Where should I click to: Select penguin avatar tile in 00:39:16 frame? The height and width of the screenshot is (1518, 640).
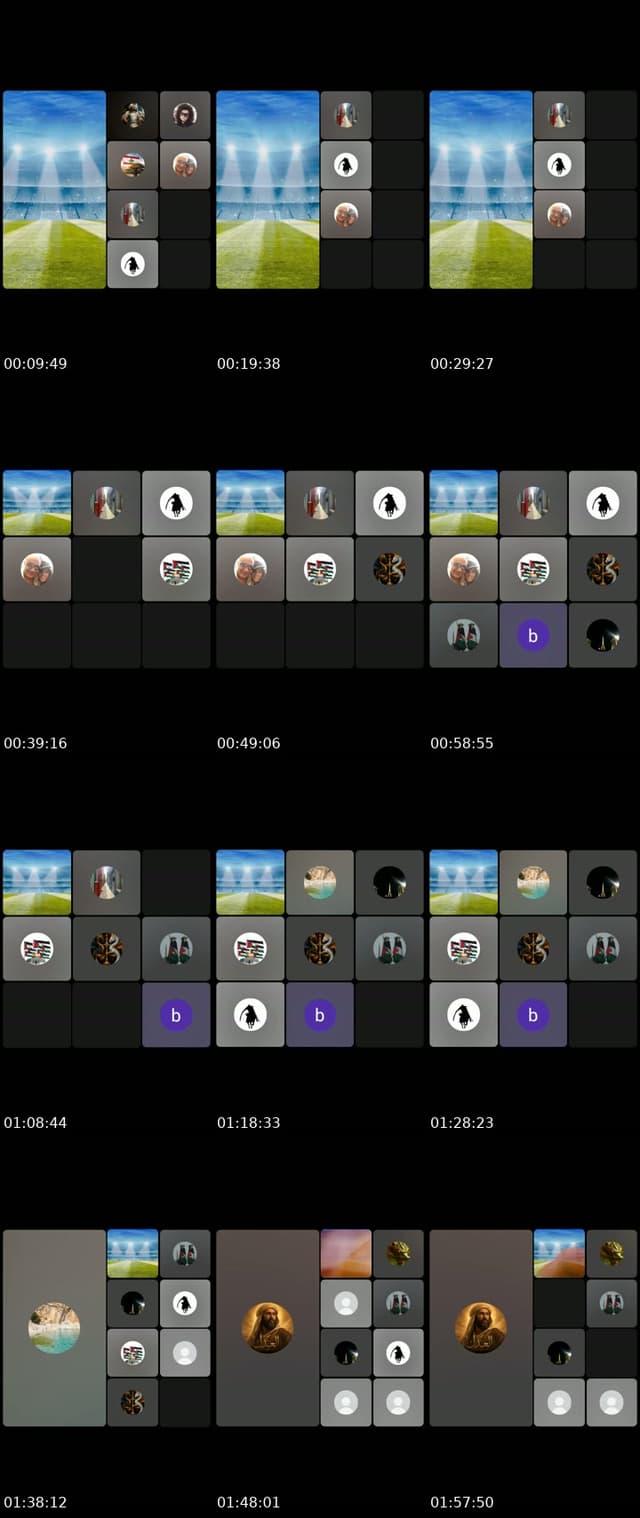[176, 503]
